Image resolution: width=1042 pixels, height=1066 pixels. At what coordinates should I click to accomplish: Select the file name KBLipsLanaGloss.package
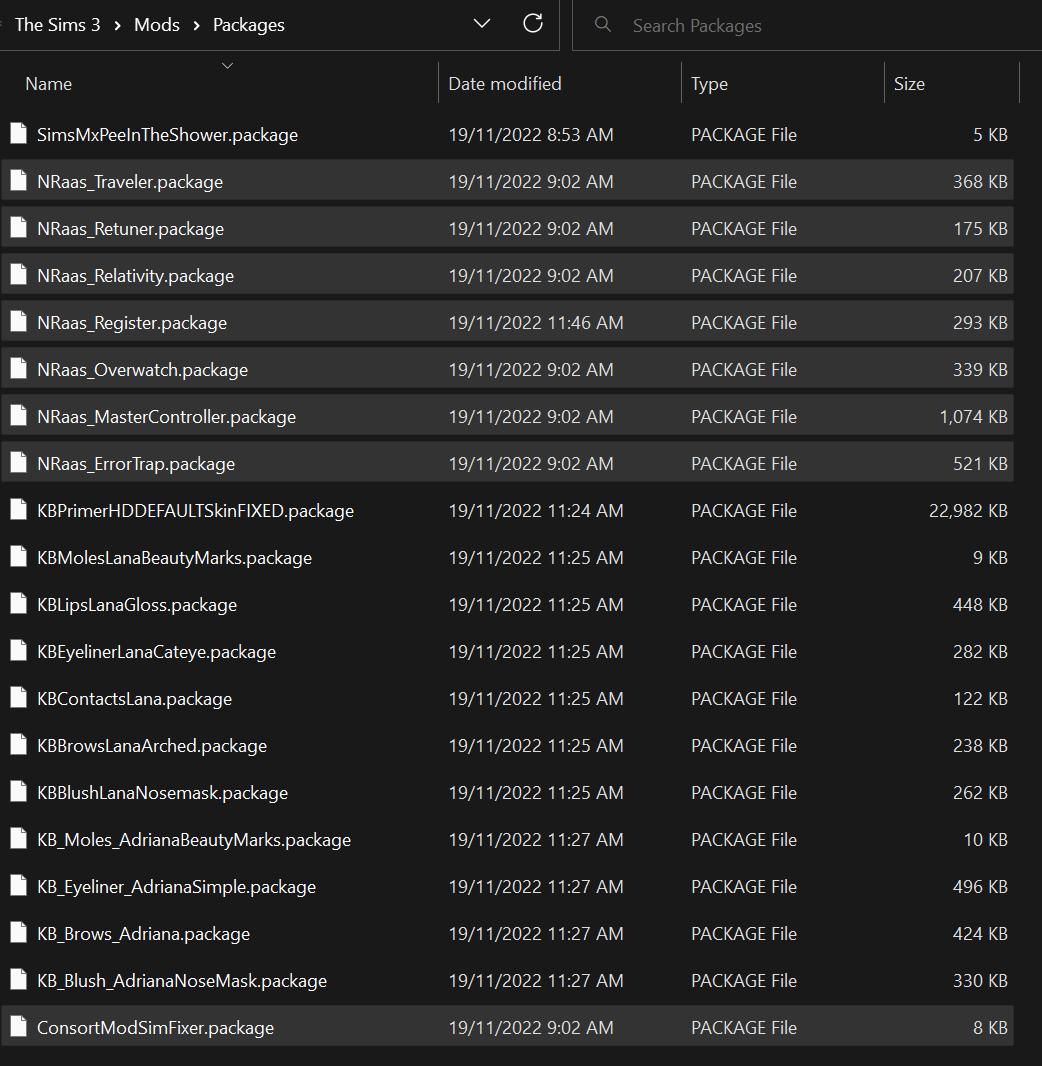click(x=137, y=604)
